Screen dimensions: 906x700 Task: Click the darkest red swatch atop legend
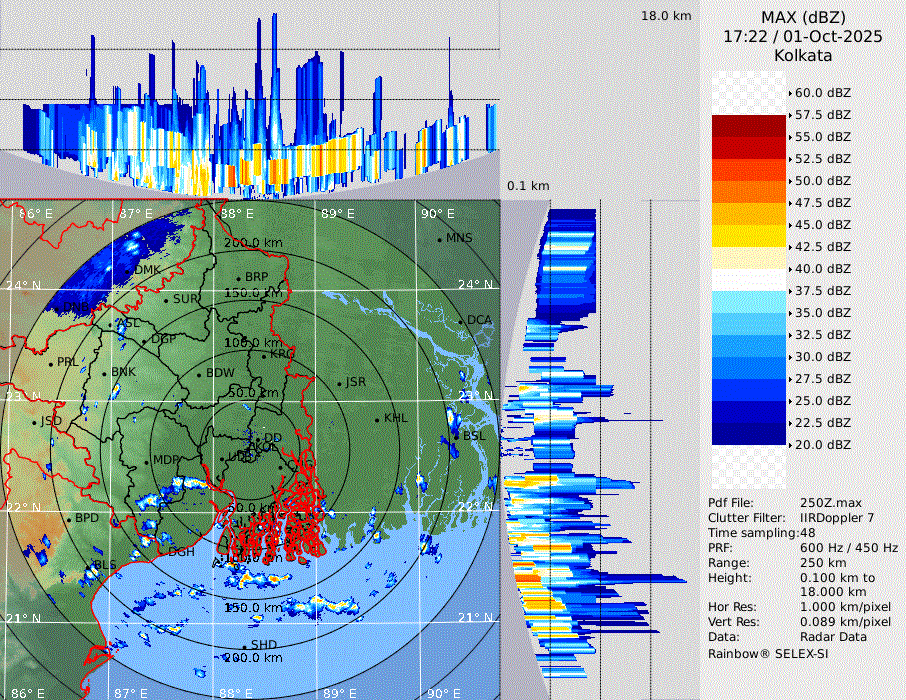point(749,126)
